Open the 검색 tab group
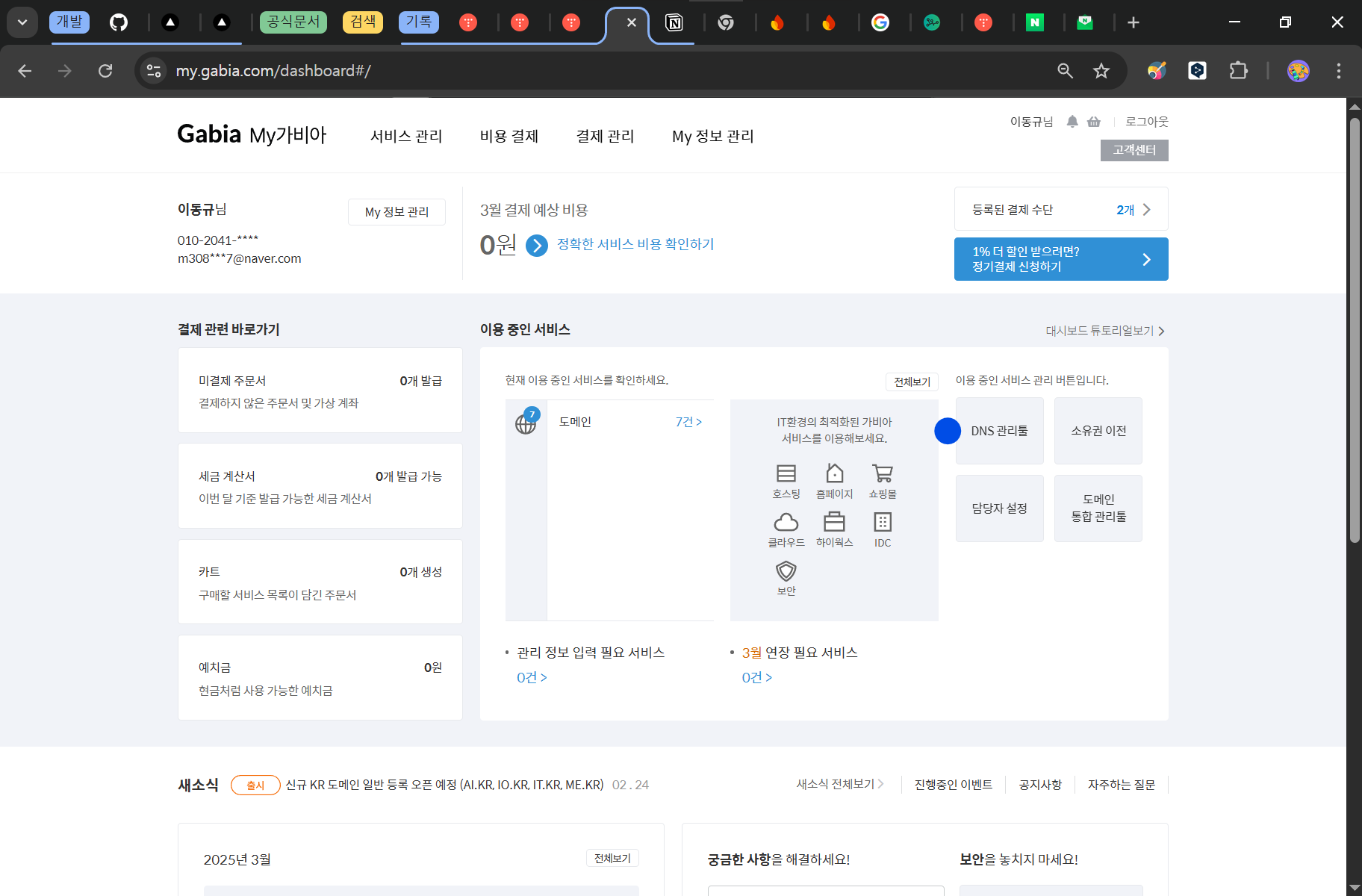The width and height of the screenshot is (1362, 896). (x=363, y=22)
